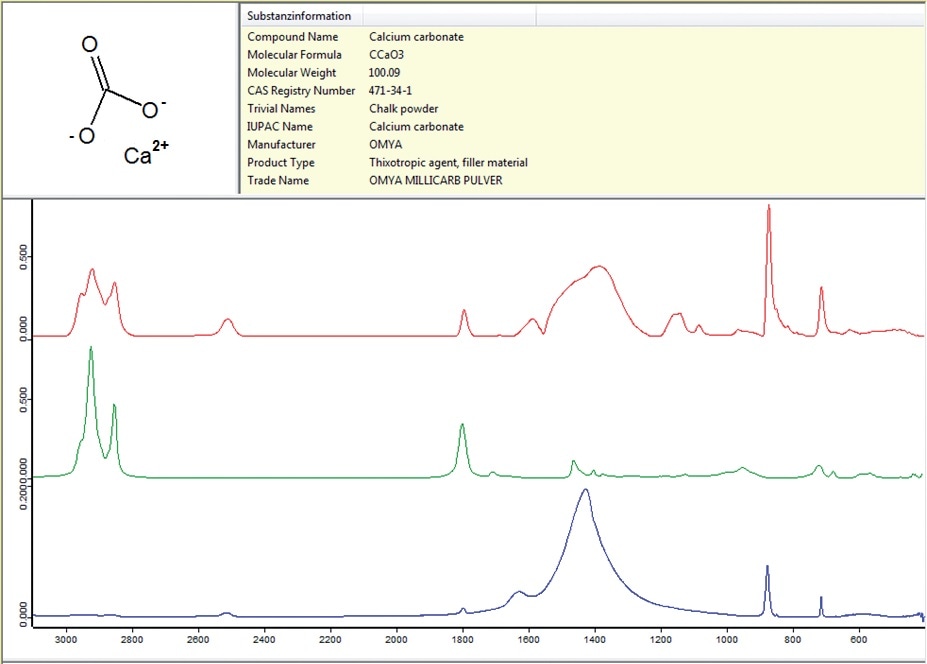Select the 471-34-1 CAS number
Screen dimensions: 927x664
click(x=390, y=90)
